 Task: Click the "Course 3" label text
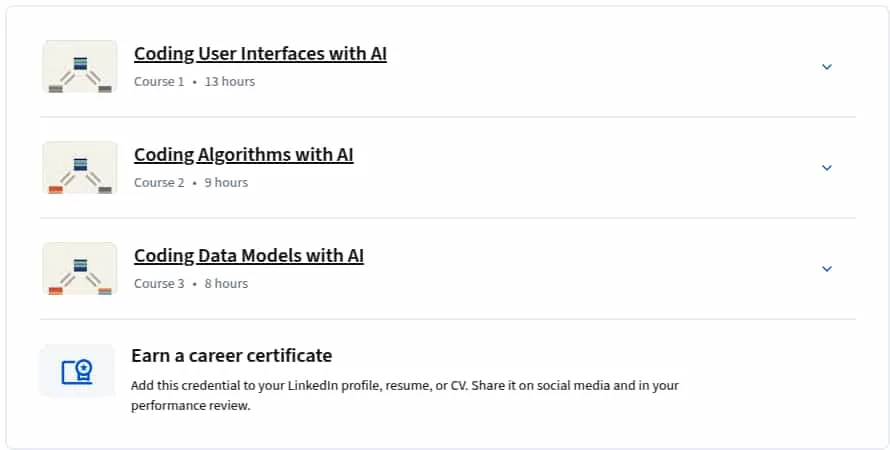pyautogui.click(x=159, y=284)
